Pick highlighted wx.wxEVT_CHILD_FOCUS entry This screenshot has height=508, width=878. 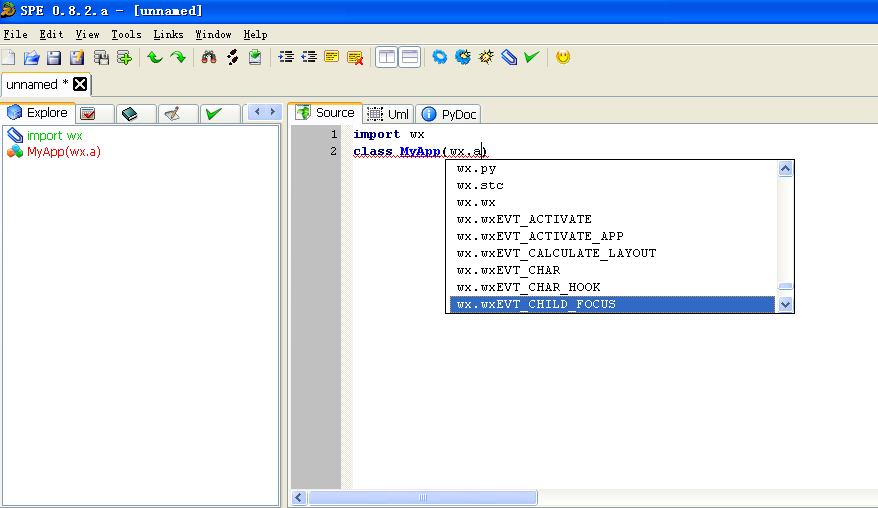(x=613, y=304)
